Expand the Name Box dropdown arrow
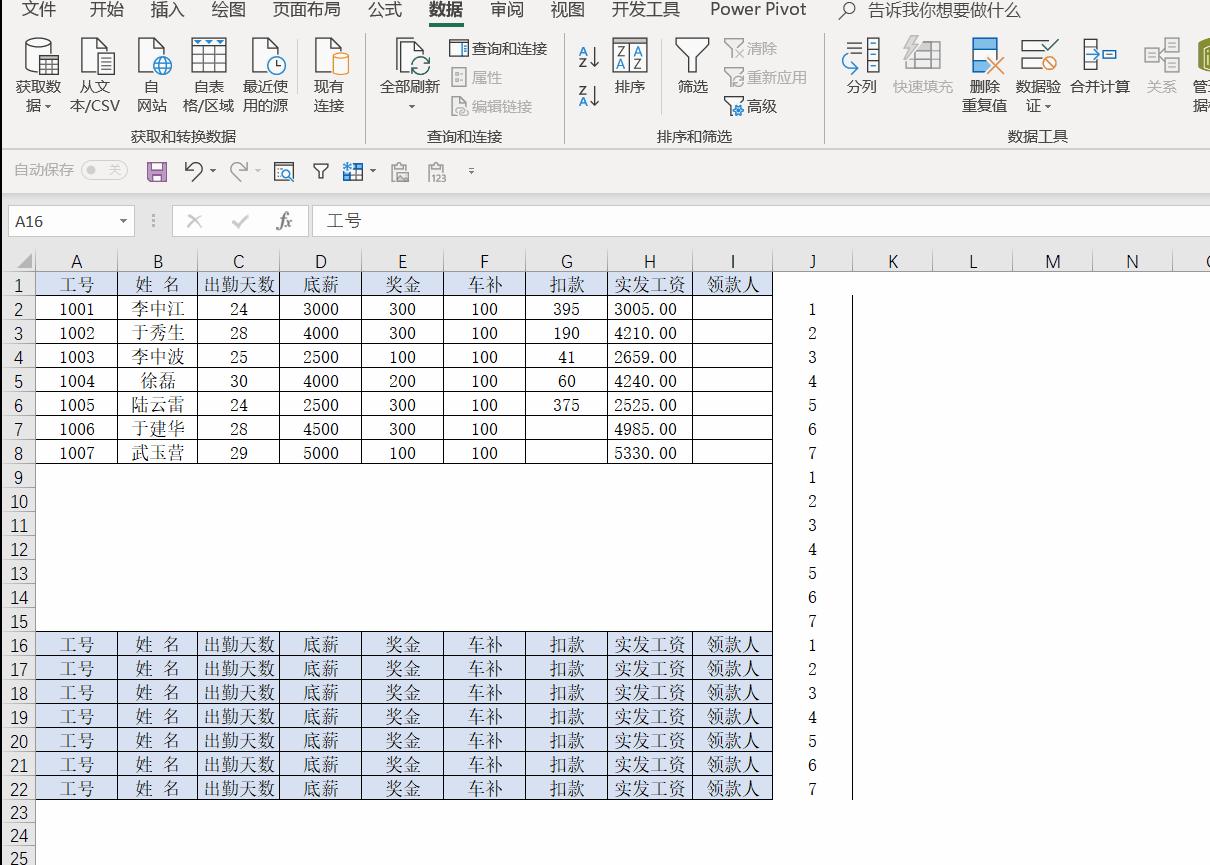The height and width of the screenshot is (865, 1210). 124,221
